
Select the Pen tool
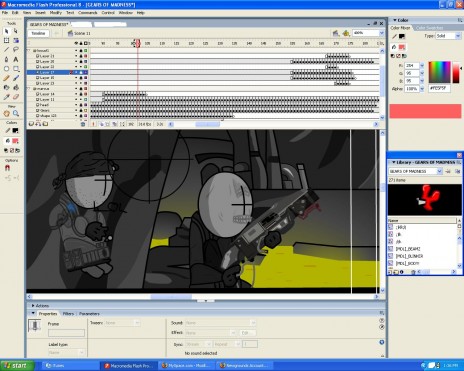coord(6,59)
